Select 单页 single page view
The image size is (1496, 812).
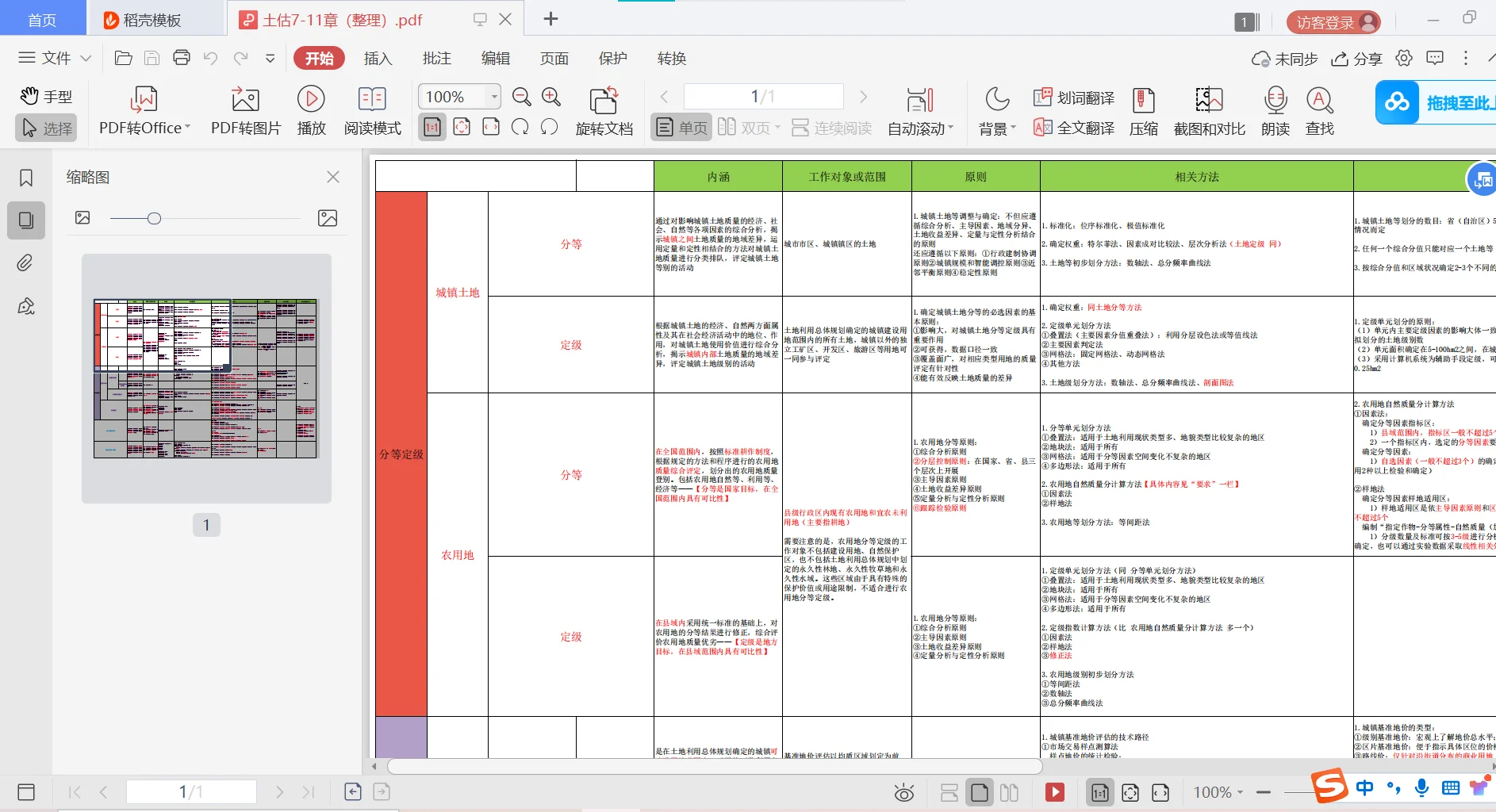[681, 128]
